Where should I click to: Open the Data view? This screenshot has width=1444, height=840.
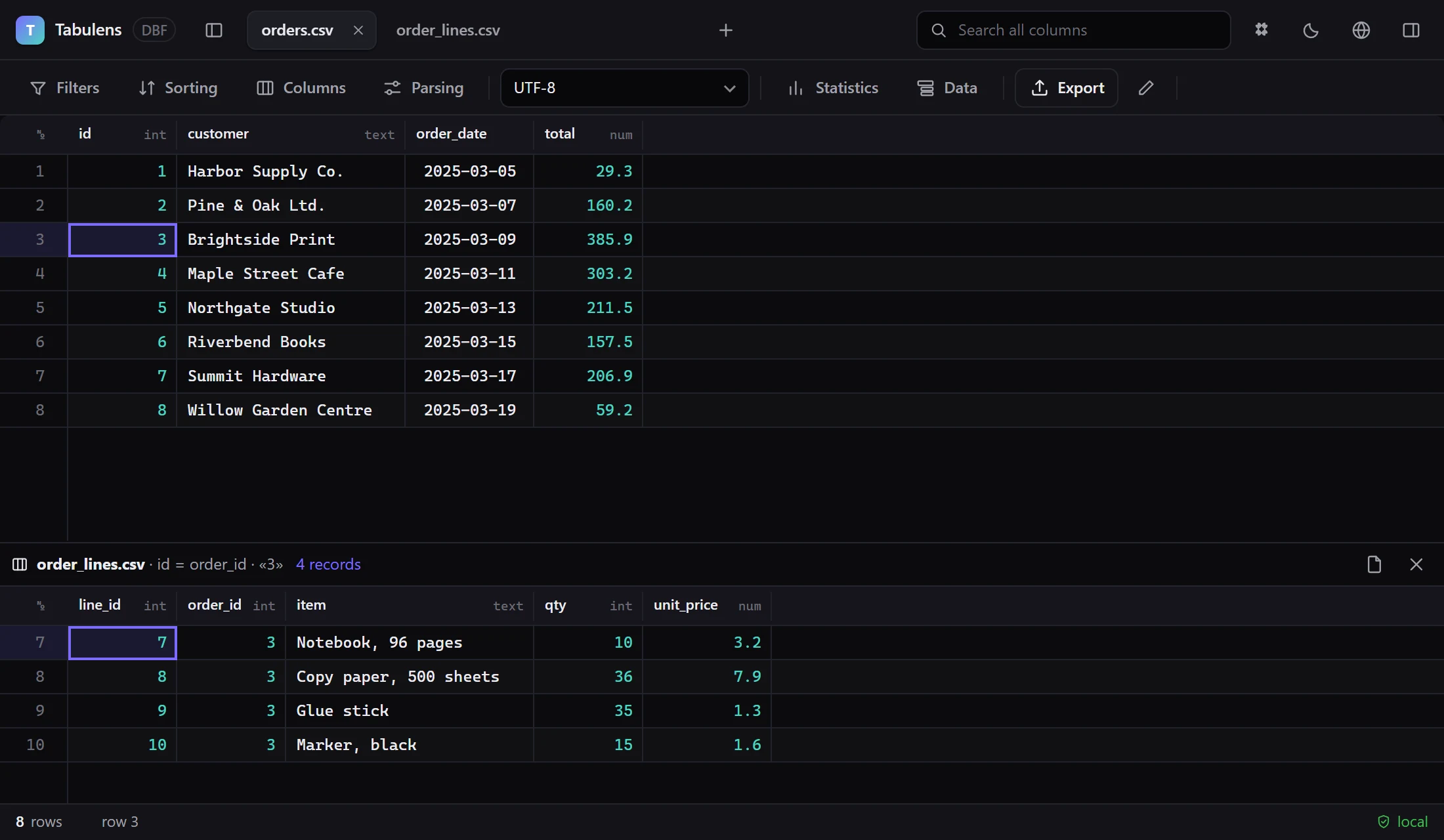pos(947,88)
